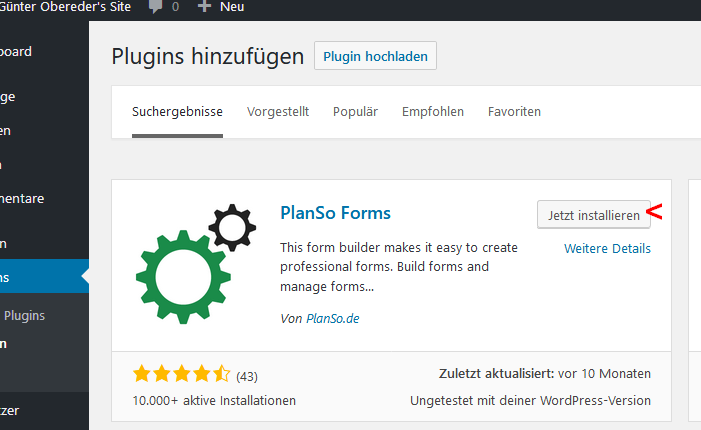Open installed Plugins submenu entry

coord(25,316)
